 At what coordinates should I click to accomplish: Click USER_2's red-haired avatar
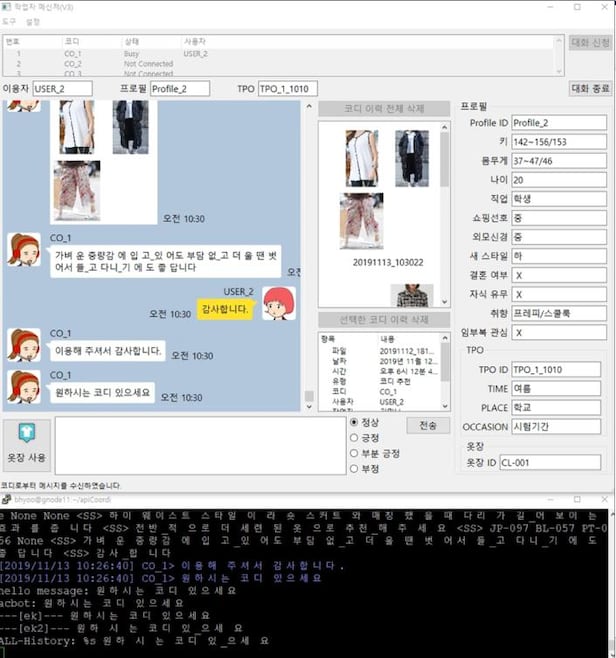tap(278, 304)
